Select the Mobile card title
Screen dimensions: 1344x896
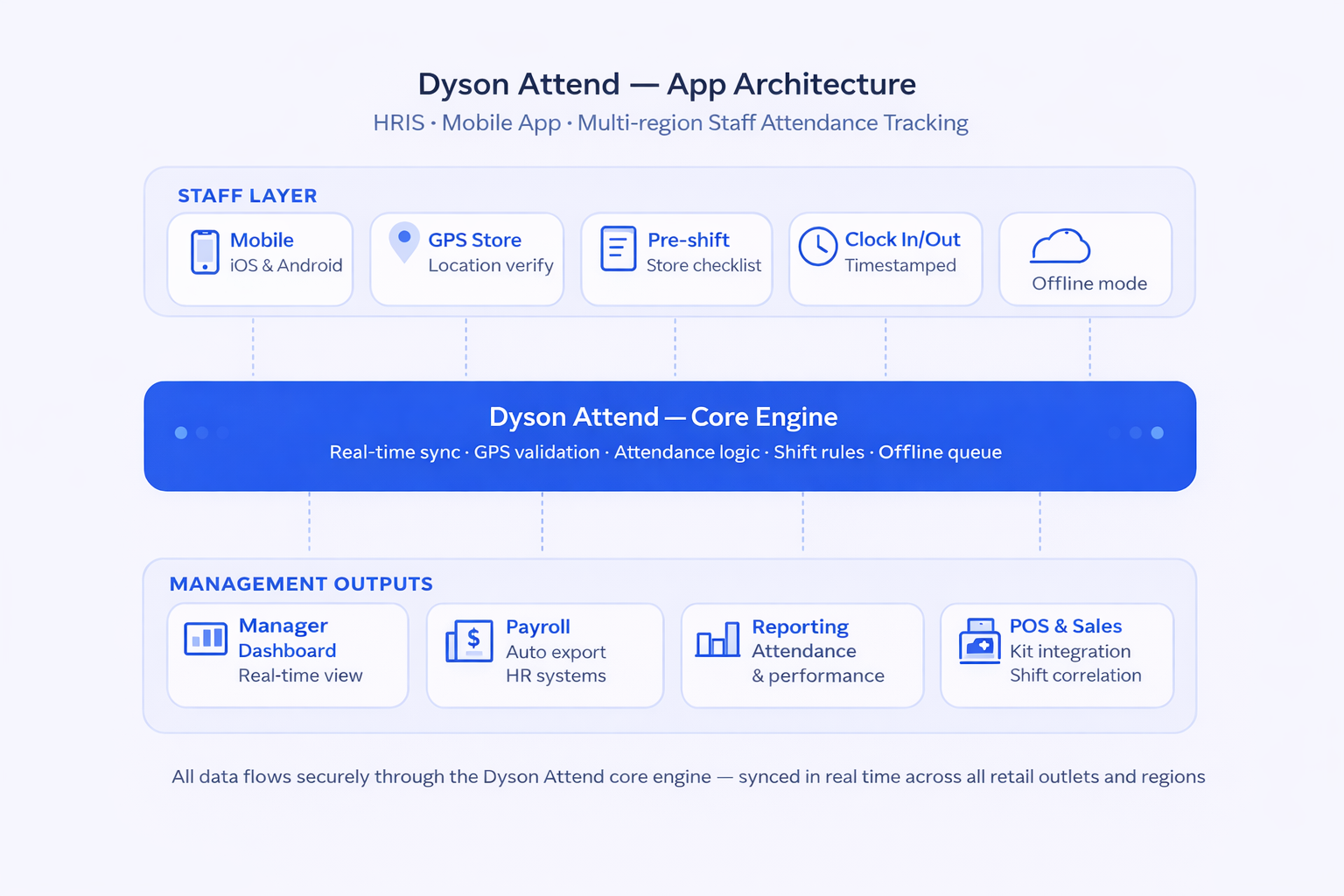point(262,240)
